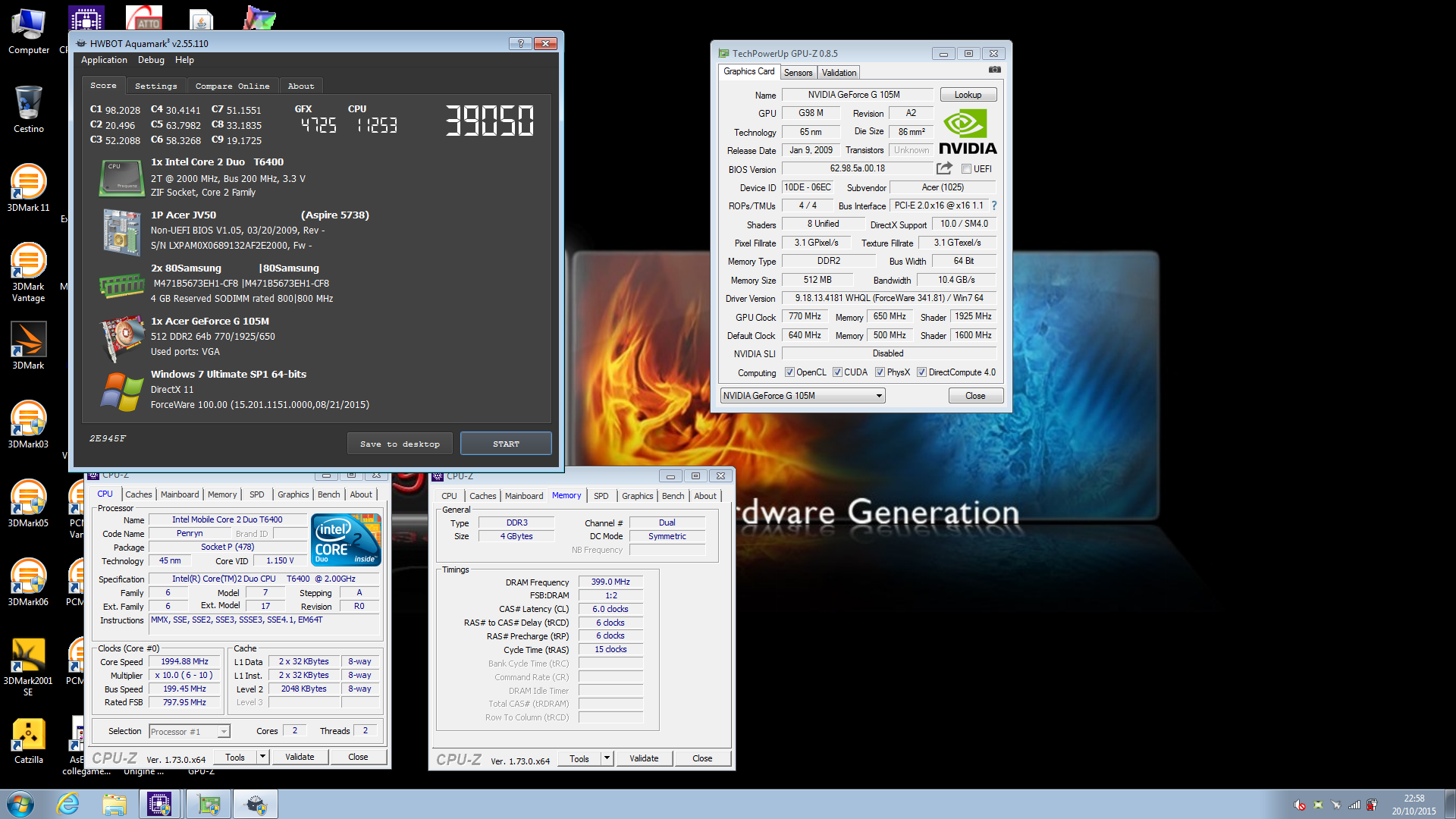1456x819 pixels.
Task: Switch to the Sensors tab in GPU-Z
Action: click(x=798, y=73)
